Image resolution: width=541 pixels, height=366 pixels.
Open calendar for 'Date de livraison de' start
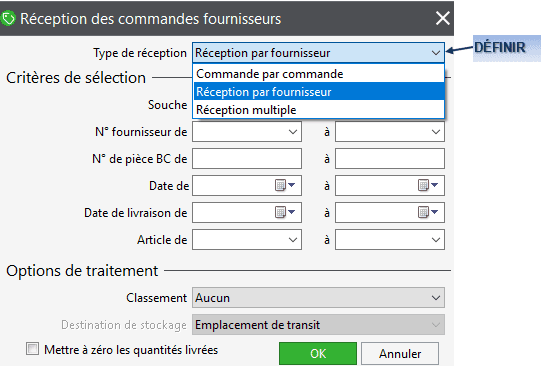pyautogui.click(x=285, y=212)
